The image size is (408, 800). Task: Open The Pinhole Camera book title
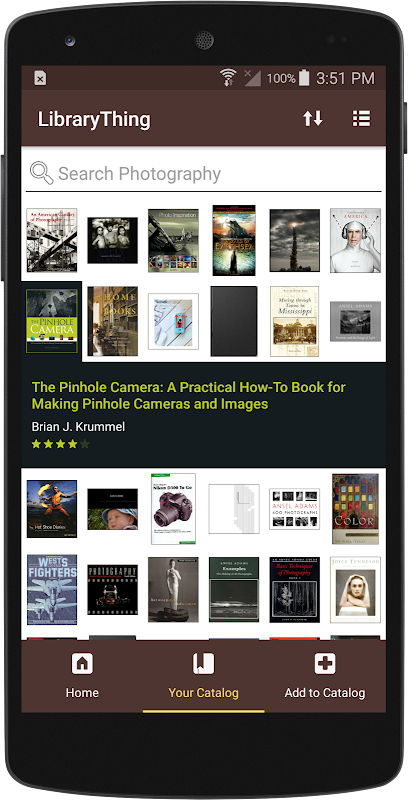189,395
